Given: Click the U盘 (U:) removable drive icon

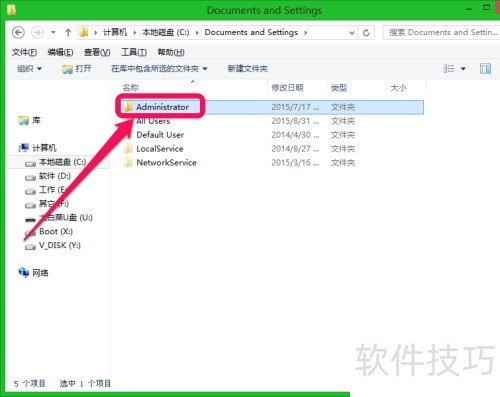Looking at the screenshot, I should coord(30,219).
